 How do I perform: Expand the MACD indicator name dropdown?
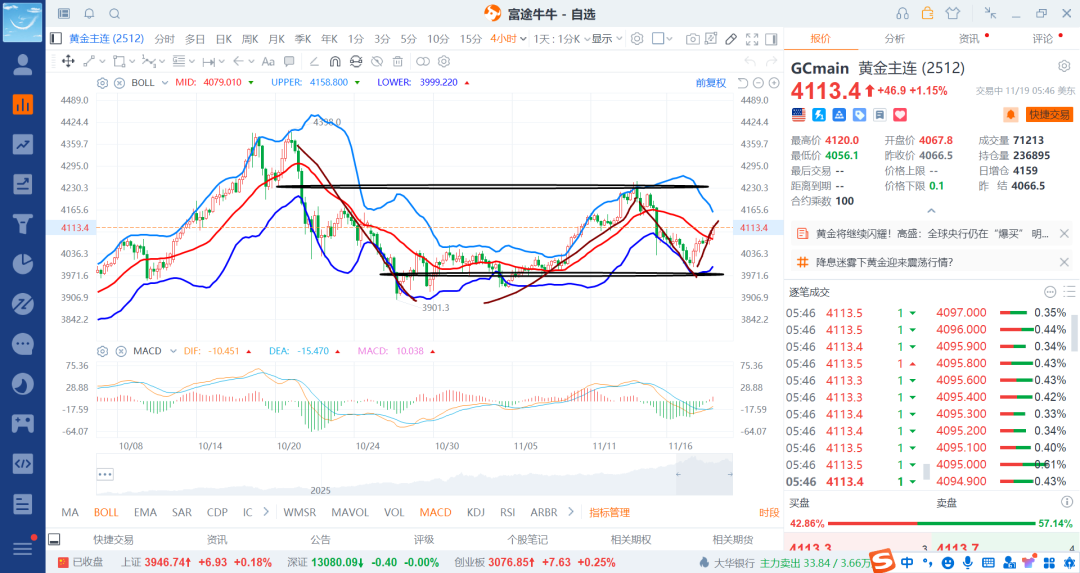coord(173,351)
